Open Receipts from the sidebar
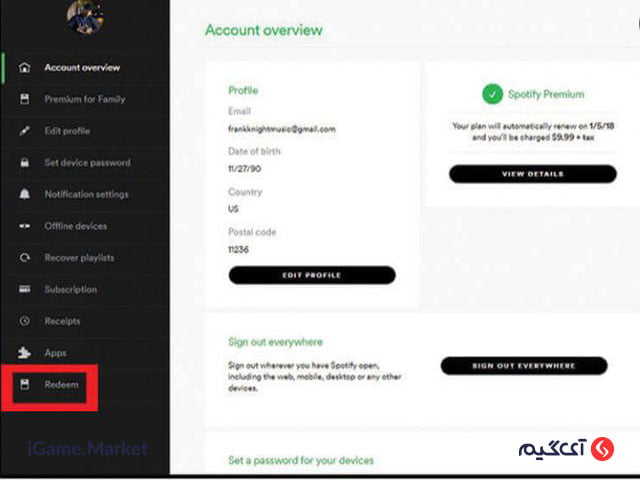The height and width of the screenshot is (480, 640). [x=62, y=321]
